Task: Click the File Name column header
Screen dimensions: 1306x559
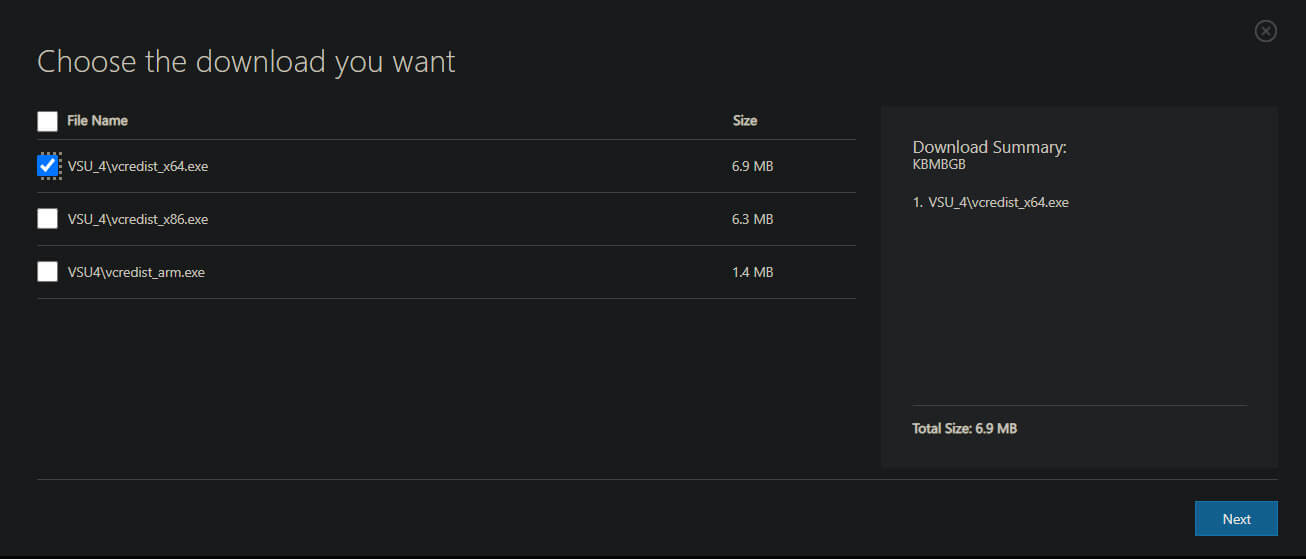Action: (97, 120)
